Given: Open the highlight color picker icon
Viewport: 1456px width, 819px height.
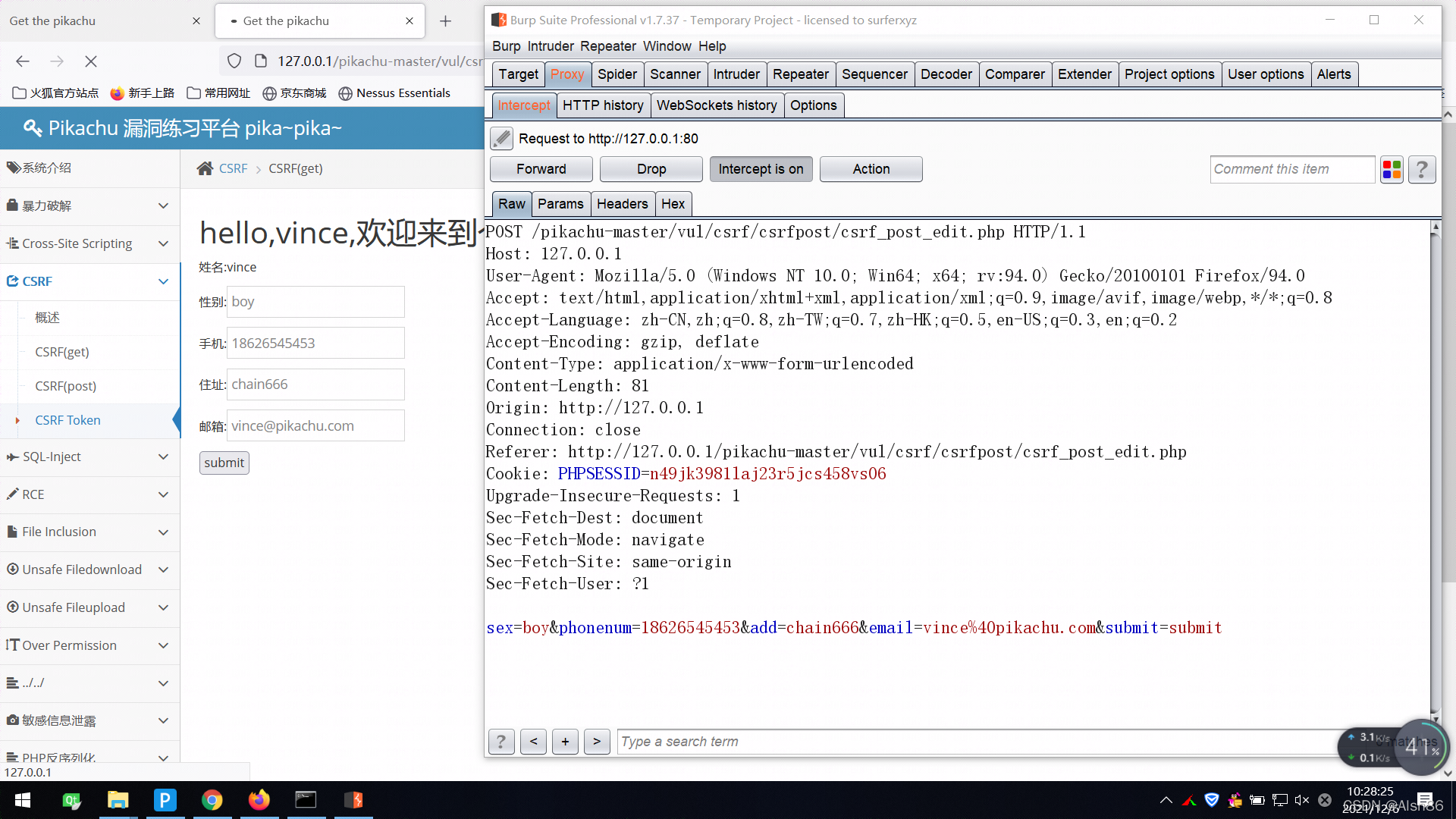Looking at the screenshot, I should (x=1392, y=169).
